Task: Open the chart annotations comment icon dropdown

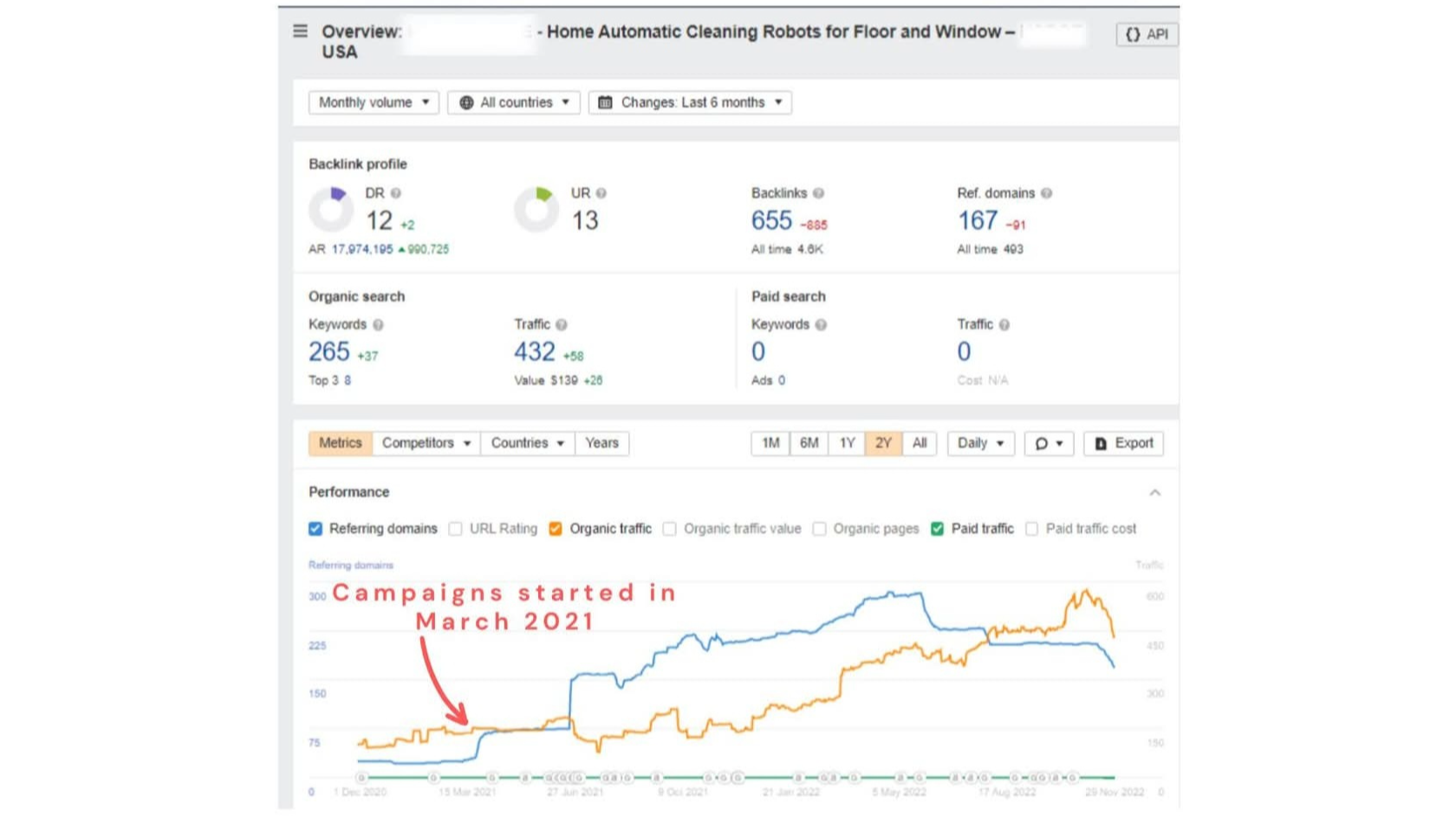Action: [x=1049, y=443]
